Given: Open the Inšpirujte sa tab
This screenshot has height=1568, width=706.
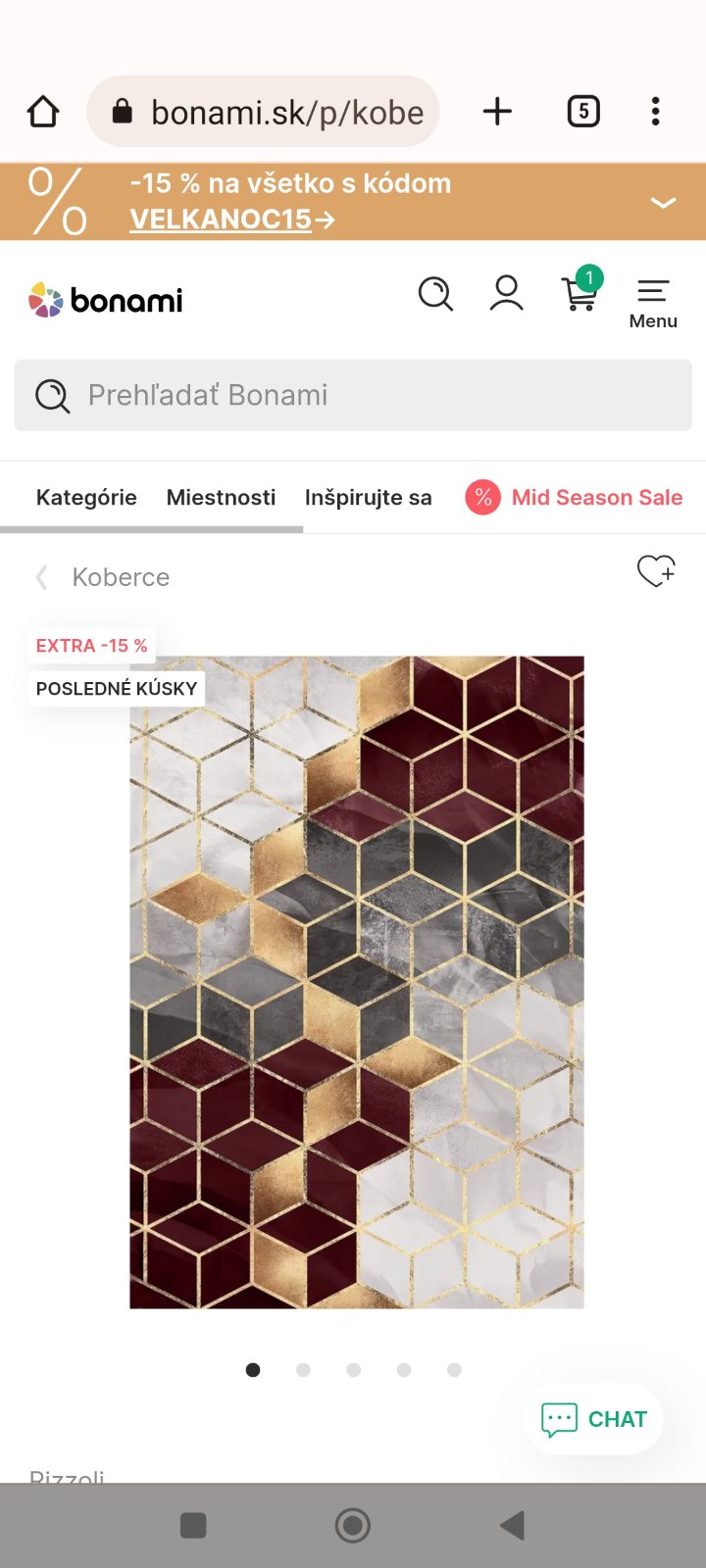Looking at the screenshot, I should [368, 498].
